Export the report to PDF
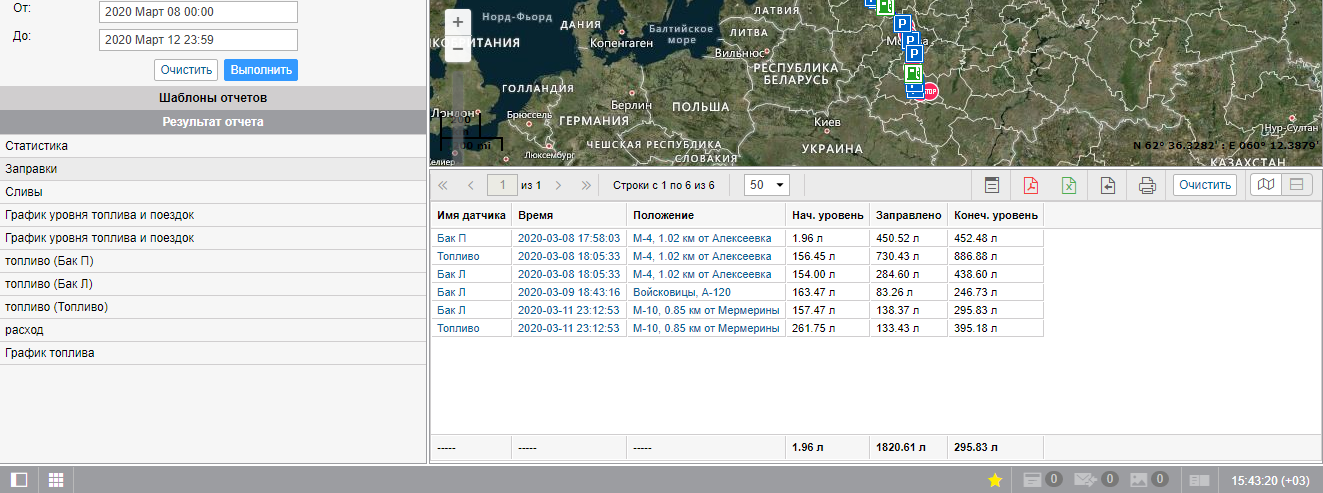The height and width of the screenshot is (493, 1323). 1030,185
